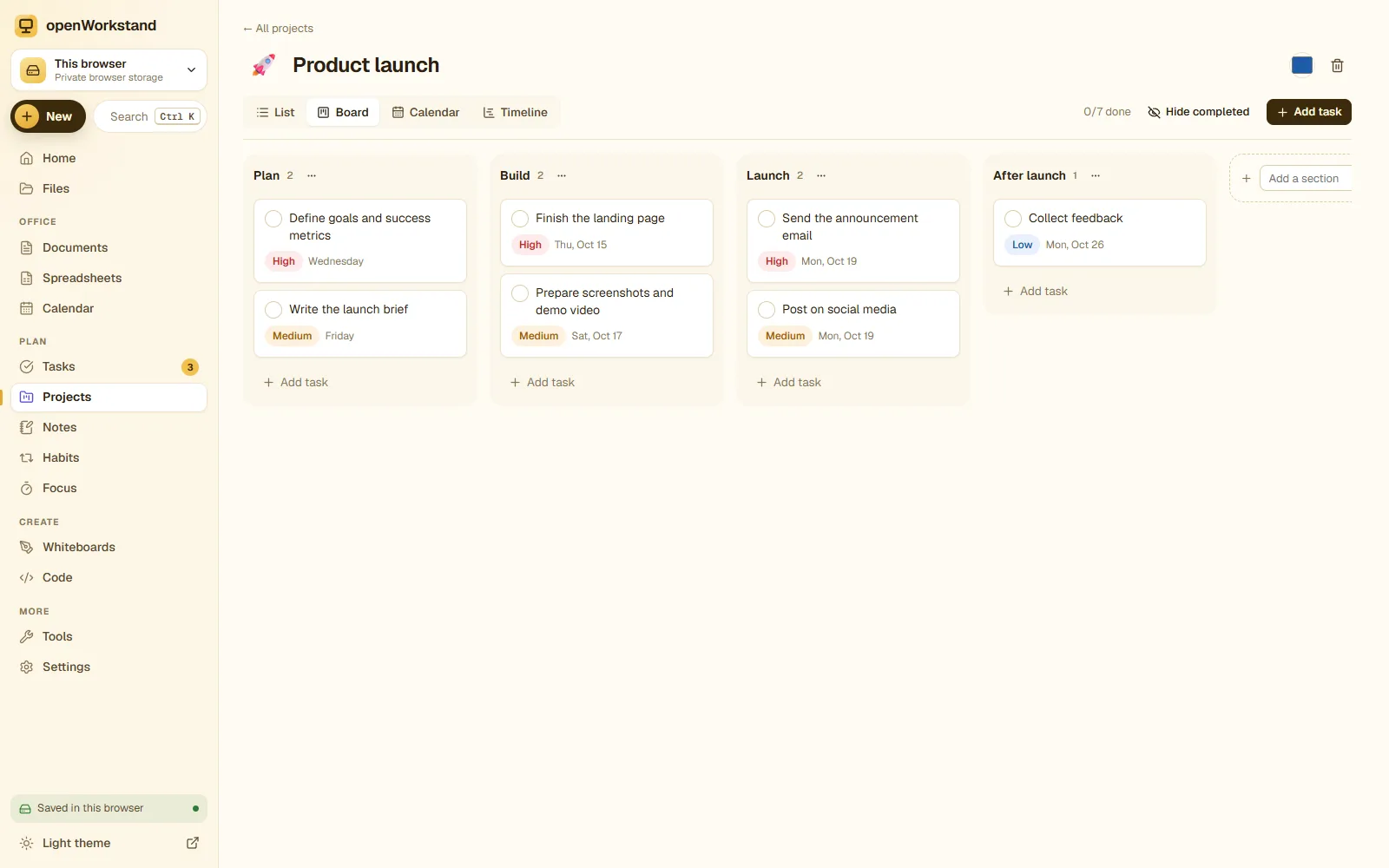Open Whiteboards in the sidebar
This screenshot has height=868, width=1389.
[x=109, y=547]
